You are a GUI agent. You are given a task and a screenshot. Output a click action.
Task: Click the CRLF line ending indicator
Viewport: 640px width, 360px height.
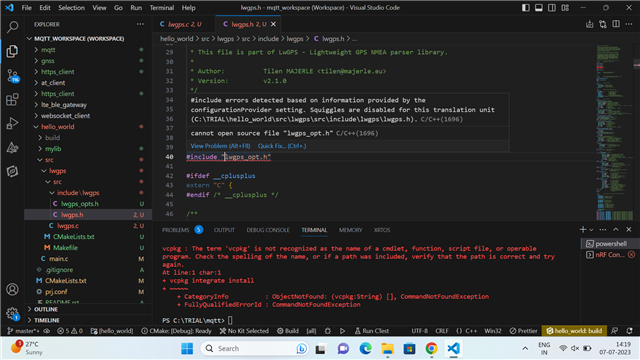click(442, 331)
